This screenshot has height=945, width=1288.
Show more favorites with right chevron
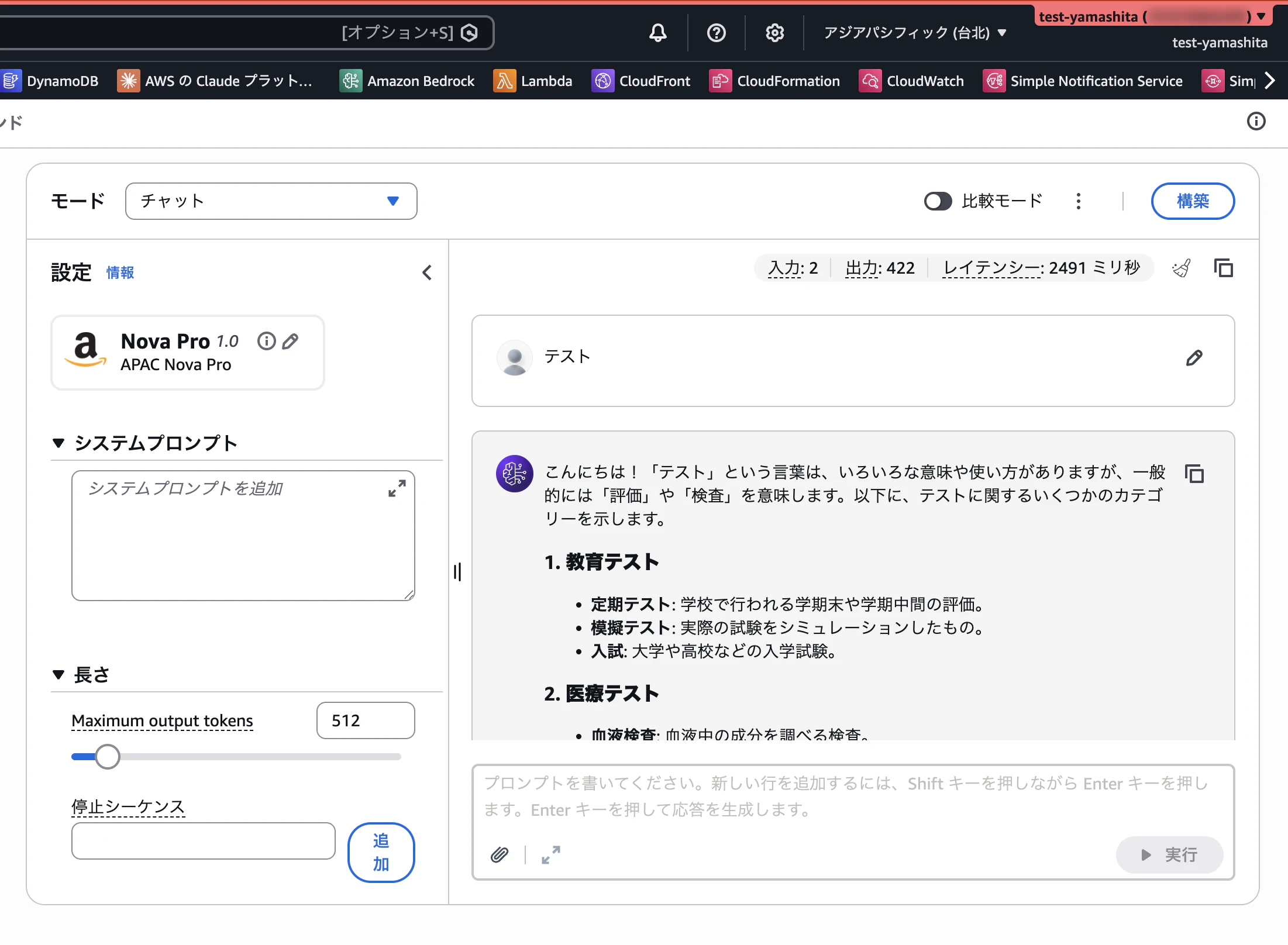pyautogui.click(x=1269, y=81)
